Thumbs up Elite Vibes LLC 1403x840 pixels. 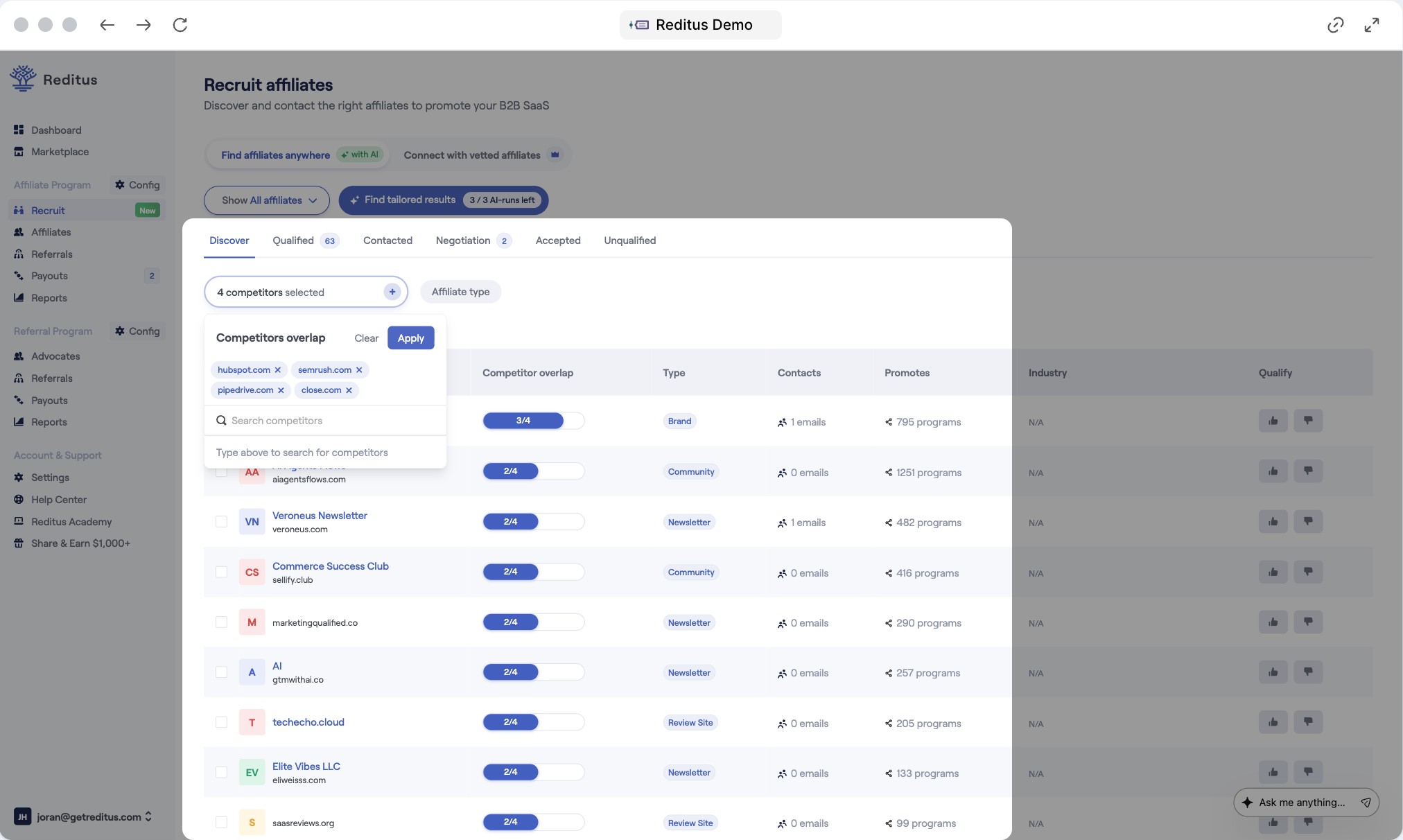click(1273, 772)
